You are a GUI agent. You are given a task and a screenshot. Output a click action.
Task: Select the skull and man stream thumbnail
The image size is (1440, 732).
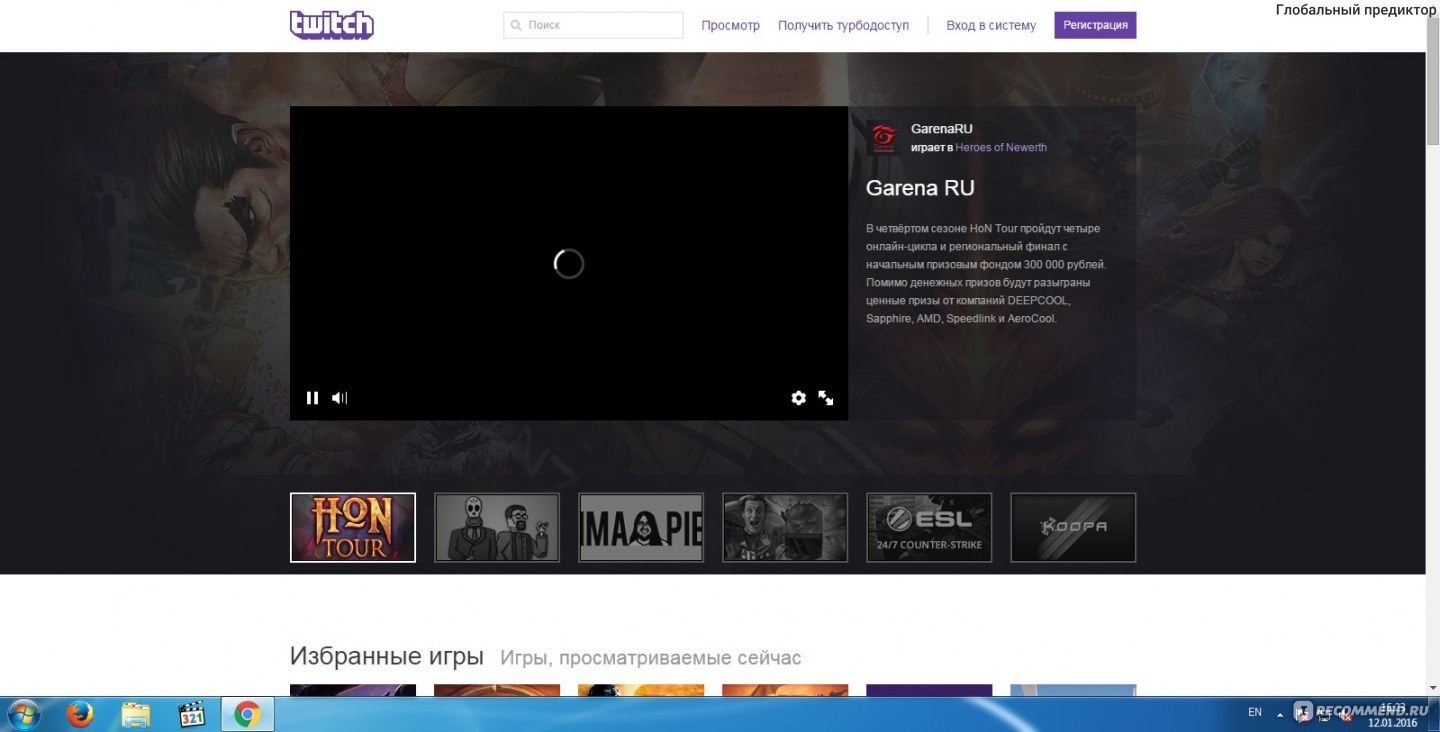point(497,527)
